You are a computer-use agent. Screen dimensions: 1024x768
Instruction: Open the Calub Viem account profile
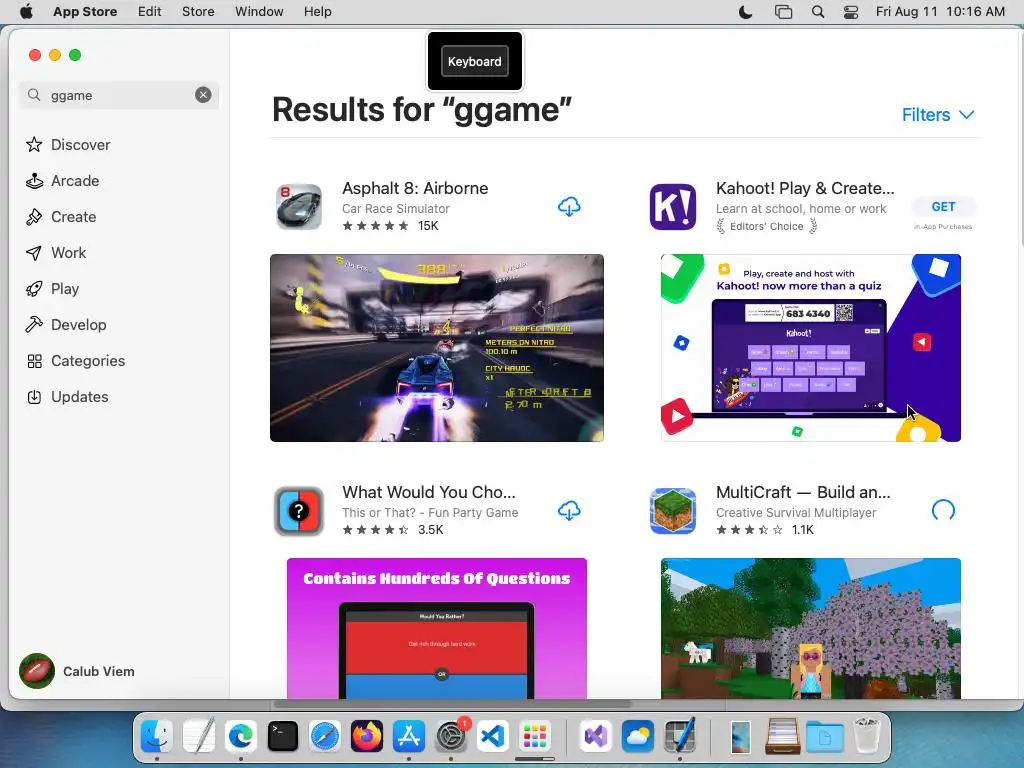(77, 671)
